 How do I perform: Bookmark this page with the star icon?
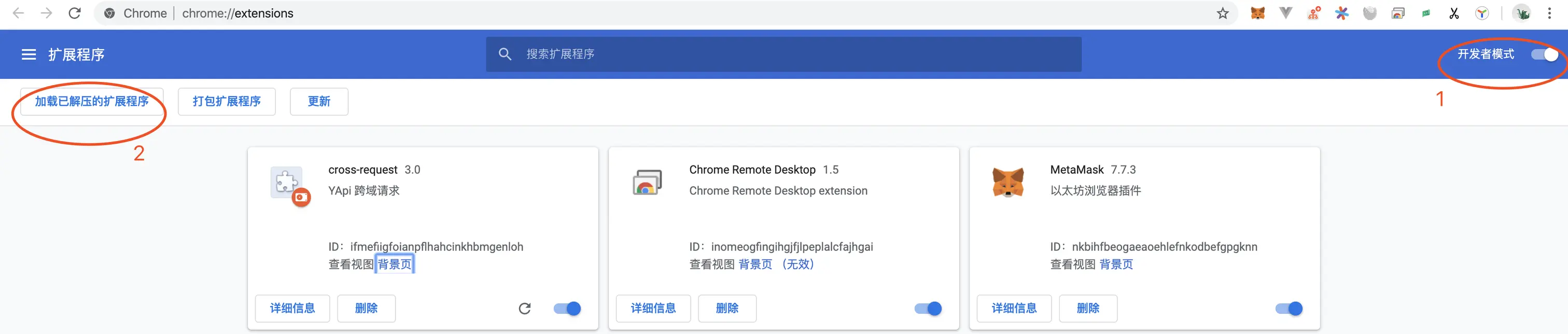click(1222, 13)
